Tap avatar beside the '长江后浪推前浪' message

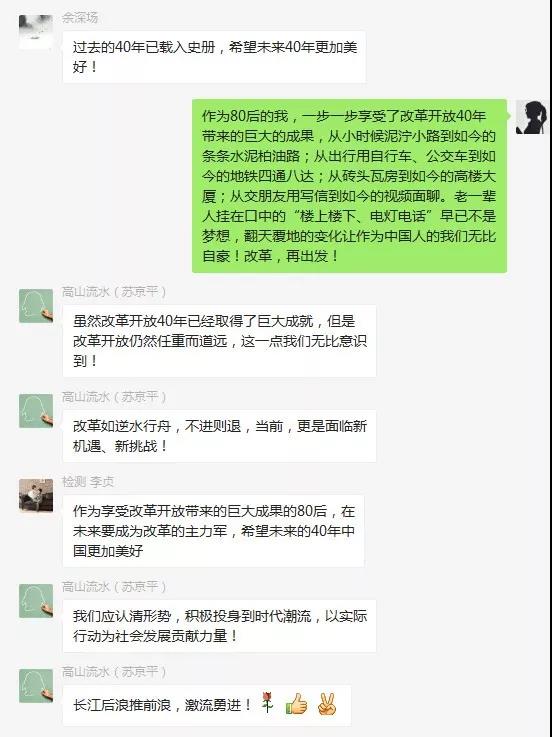coord(36,686)
